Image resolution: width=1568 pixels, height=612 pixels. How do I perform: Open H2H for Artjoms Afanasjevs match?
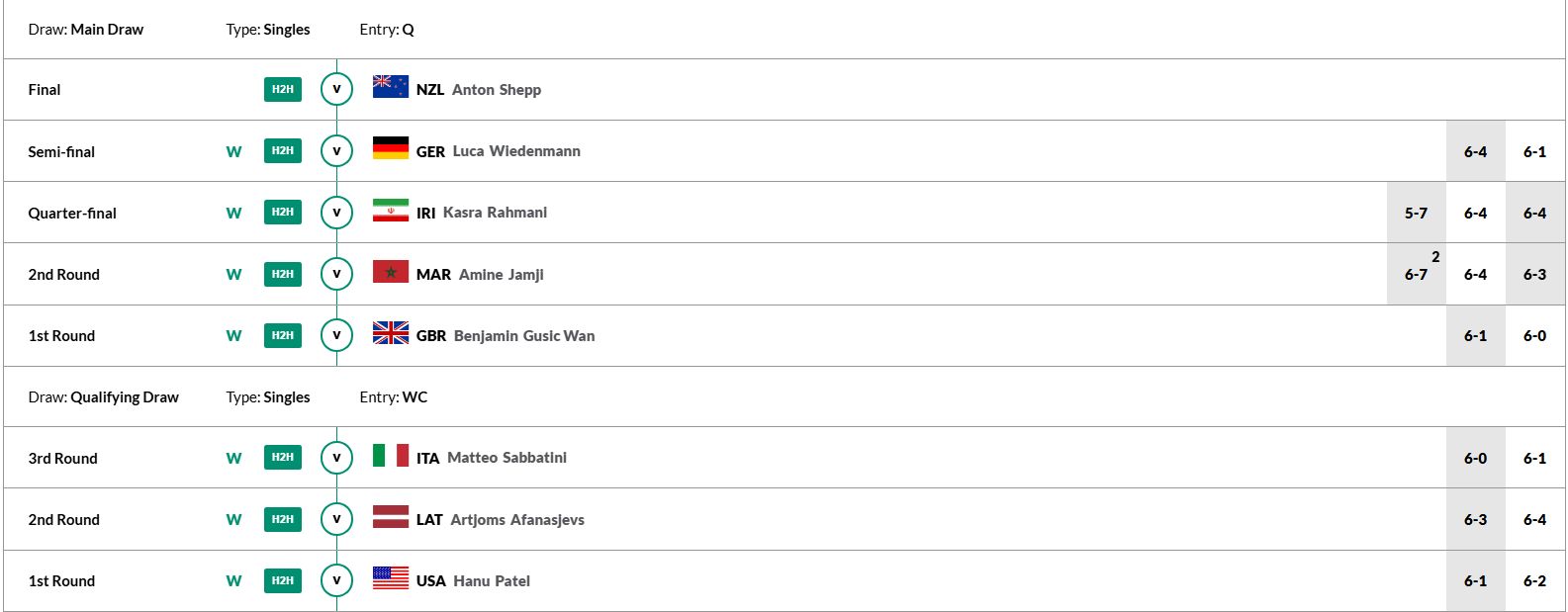283,519
